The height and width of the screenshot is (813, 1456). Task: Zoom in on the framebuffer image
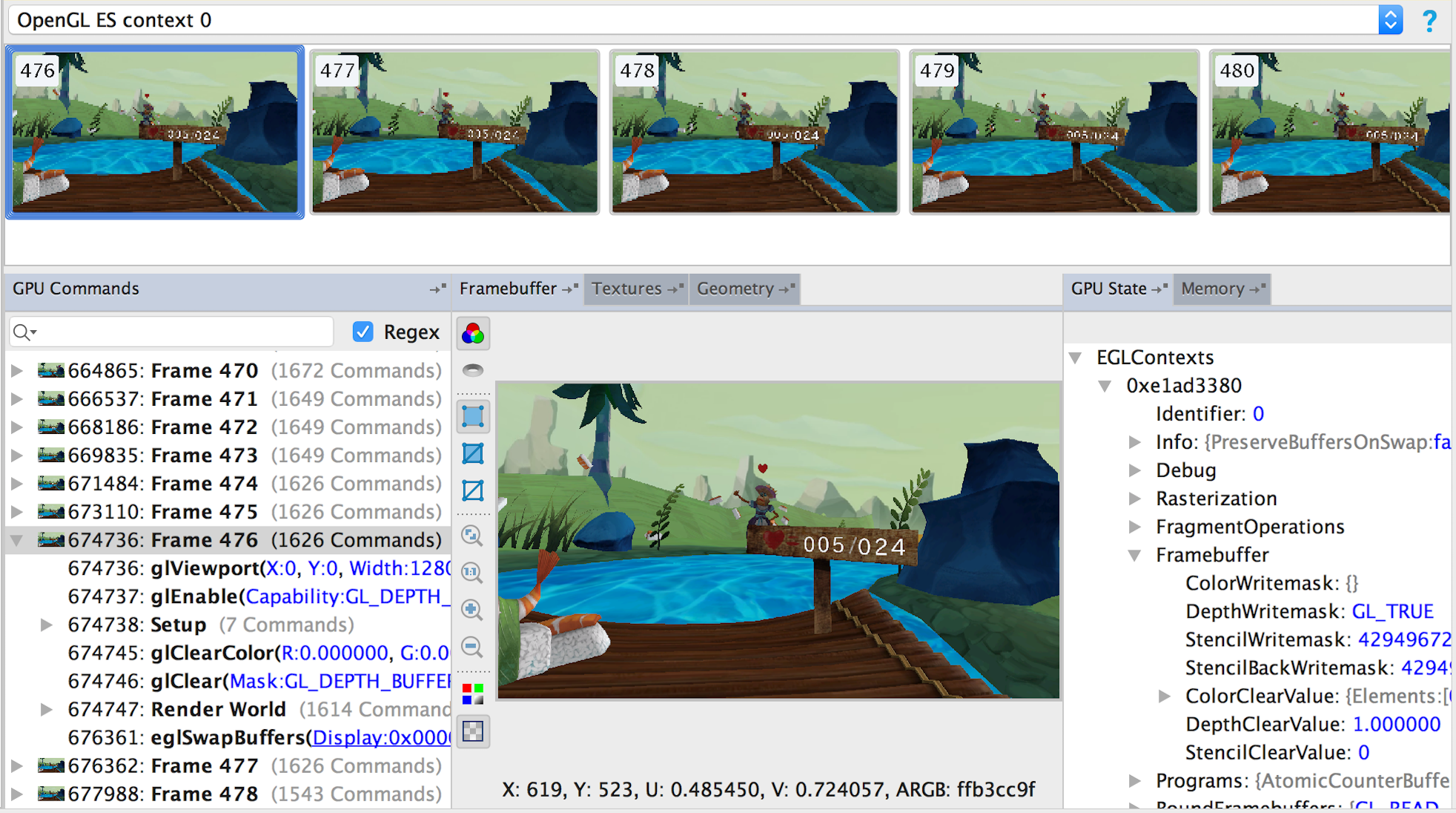point(473,610)
